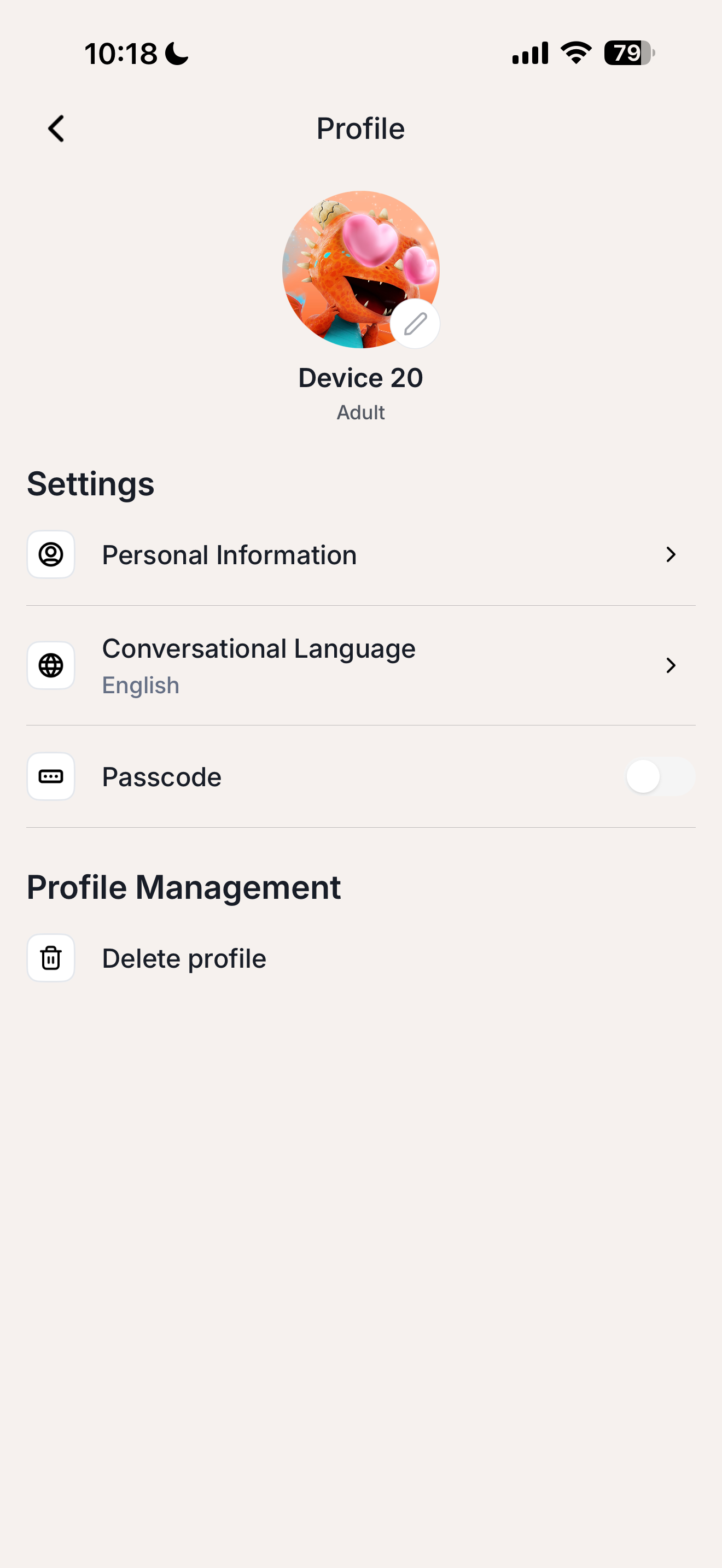Tap the Wi-Fi status icon
The height and width of the screenshot is (1568, 722).
(576, 53)
